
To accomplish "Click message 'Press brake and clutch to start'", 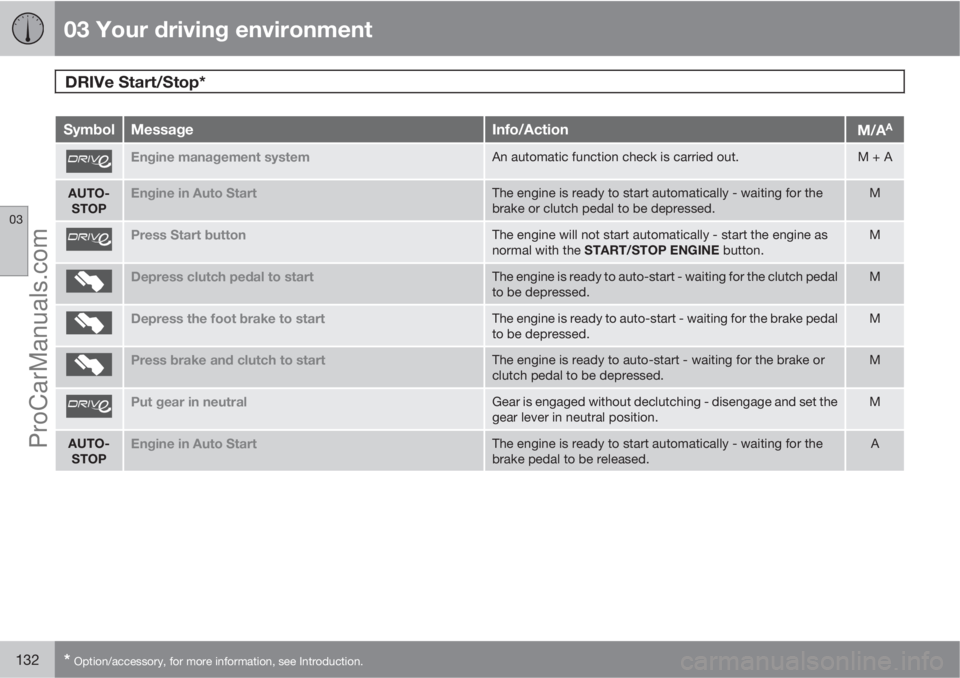I will [x=228, y=360].
